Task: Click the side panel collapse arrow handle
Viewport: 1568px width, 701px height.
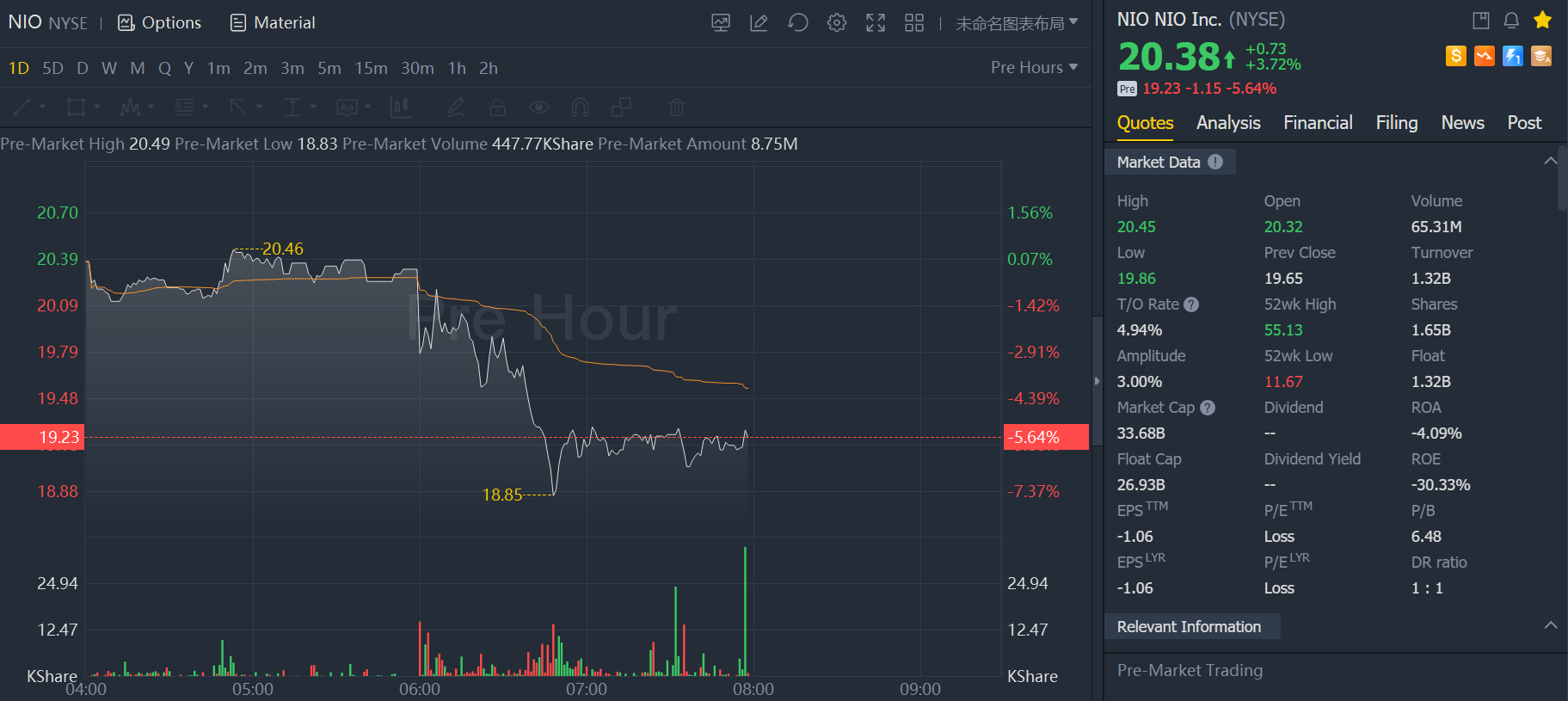Action: click(x=1097, y=381)
